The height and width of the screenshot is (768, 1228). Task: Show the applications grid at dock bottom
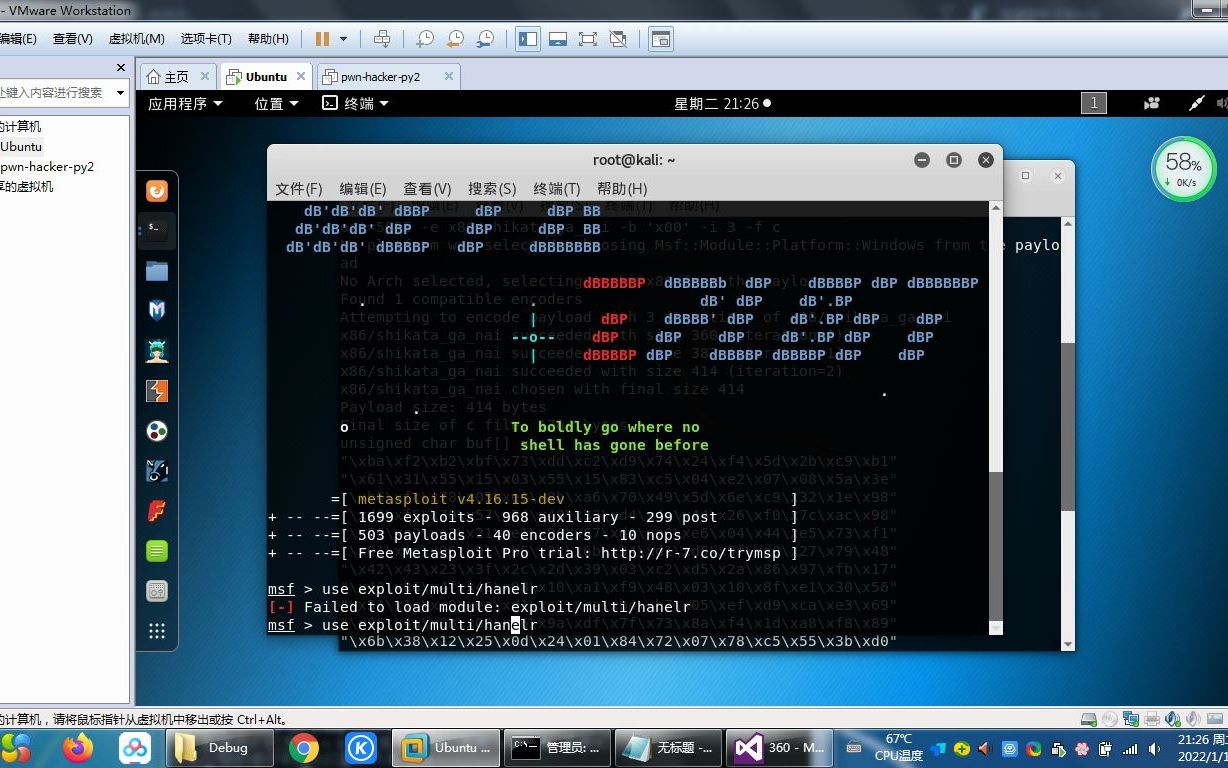(x=158, y=631)
